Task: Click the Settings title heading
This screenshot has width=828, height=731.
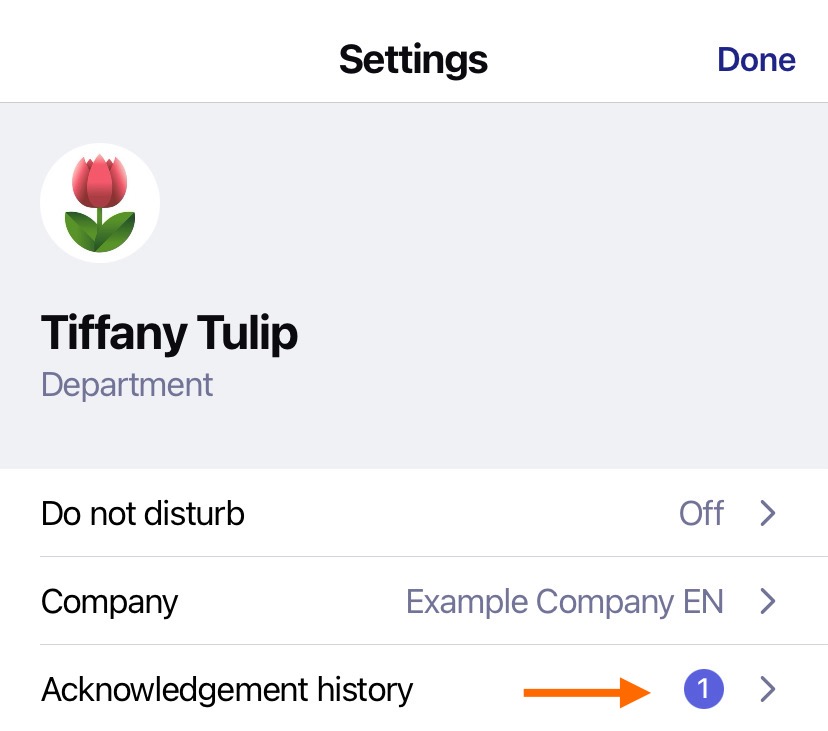Action: click(413, 60)
